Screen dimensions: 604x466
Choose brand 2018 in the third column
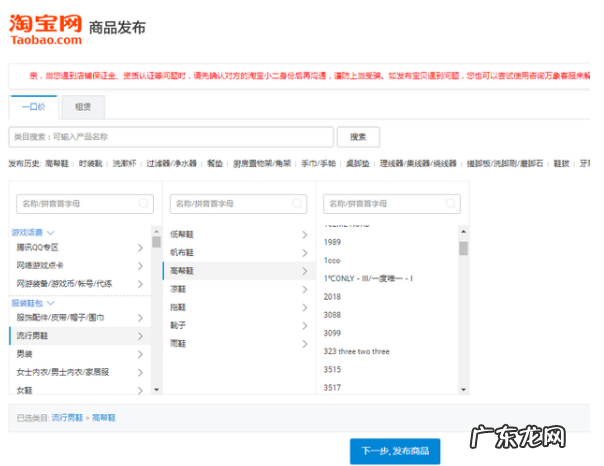(x=332, y=297)
